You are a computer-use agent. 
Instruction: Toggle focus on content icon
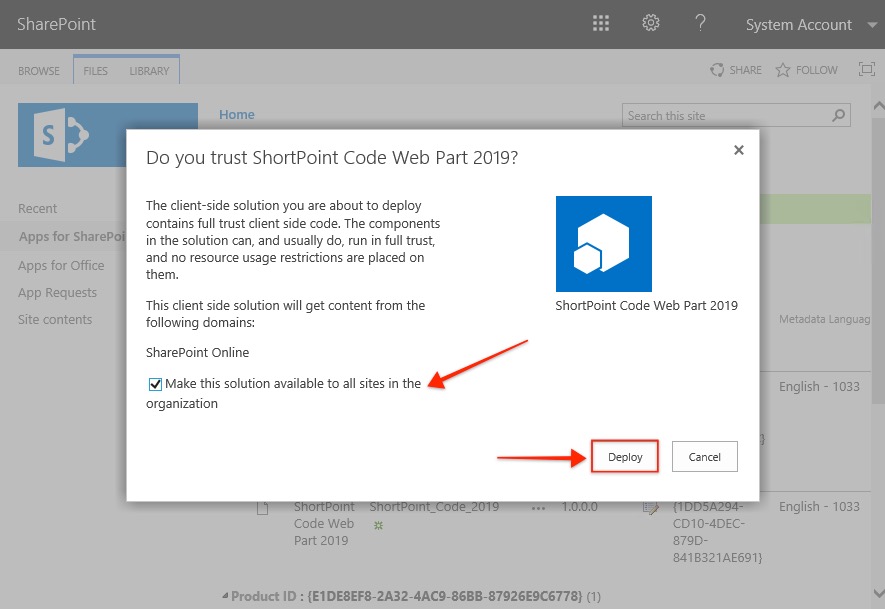pos(866,69)
